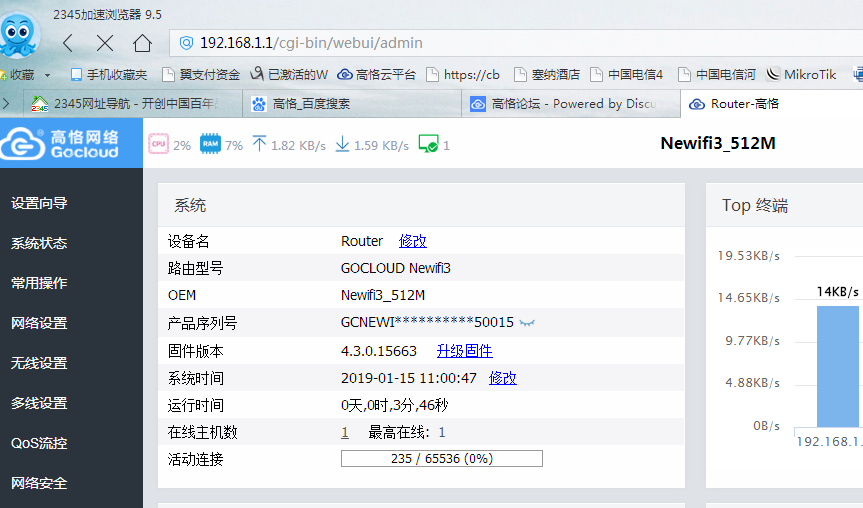
Task: Click the green online devices monitor icon
Action: point(428,144)
